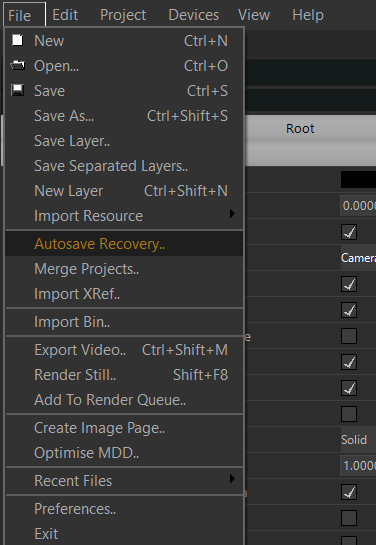Choose Save As... from File menu
The image size is (376, 545).
click(x=124, y=116)
